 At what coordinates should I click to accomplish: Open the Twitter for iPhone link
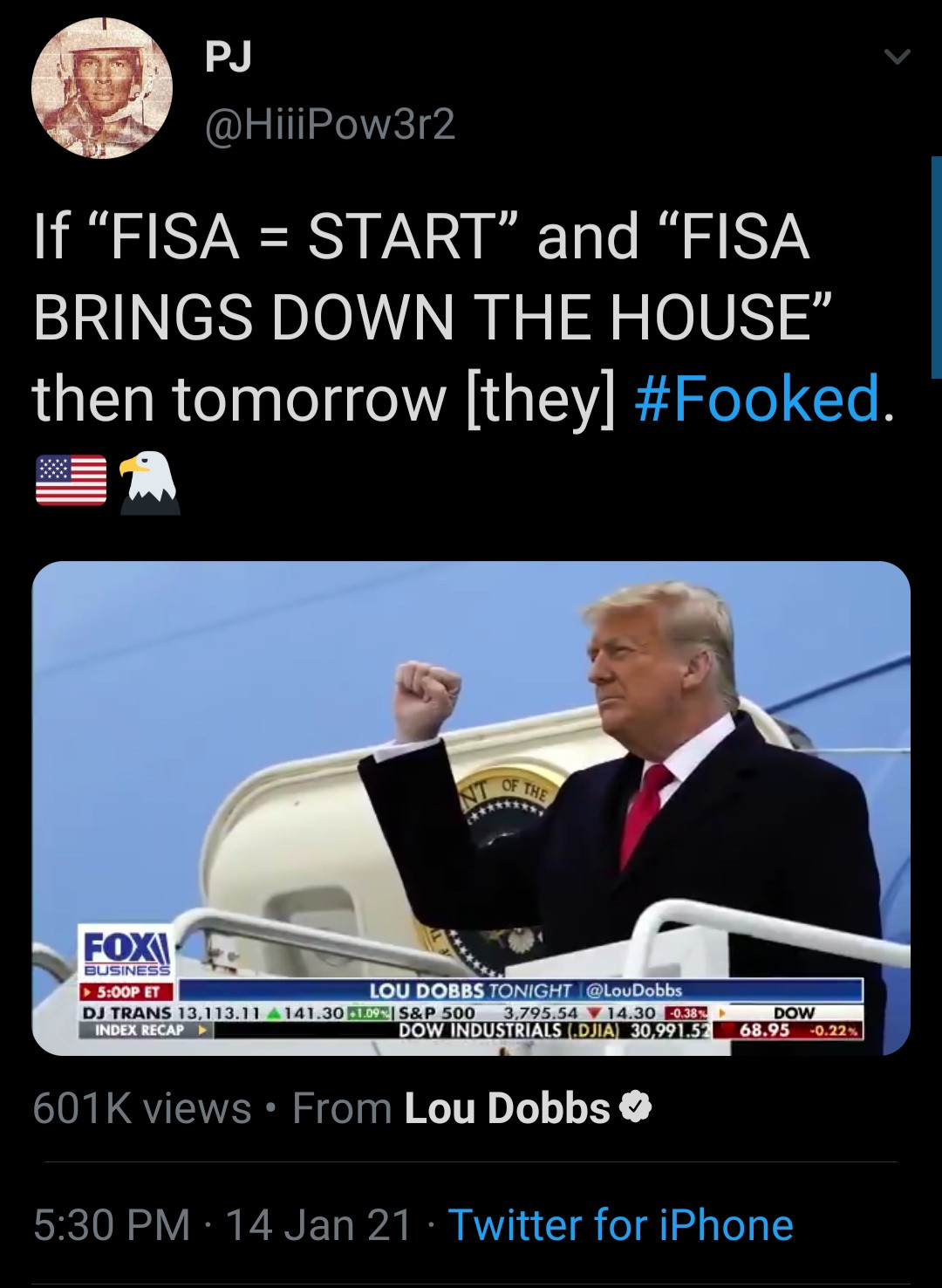coord(621,1224)
